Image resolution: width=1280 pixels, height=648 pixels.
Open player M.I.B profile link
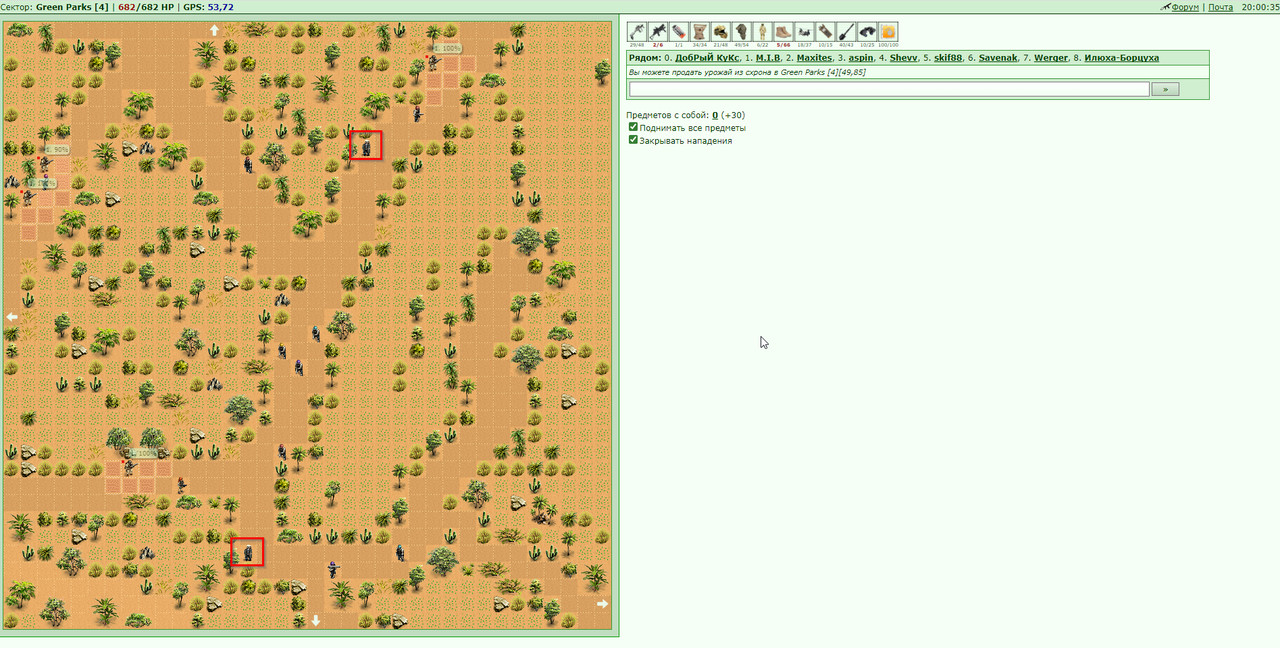tap(768, 58)
